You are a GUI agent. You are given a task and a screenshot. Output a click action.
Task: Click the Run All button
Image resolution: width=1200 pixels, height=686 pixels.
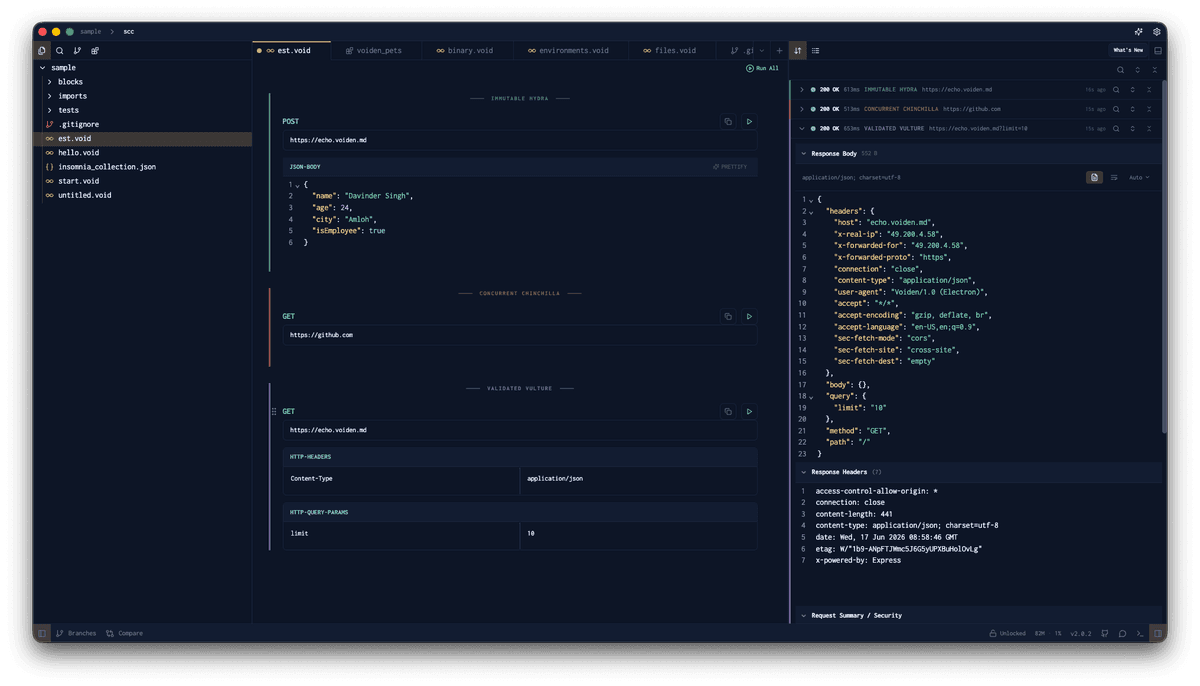762,68
